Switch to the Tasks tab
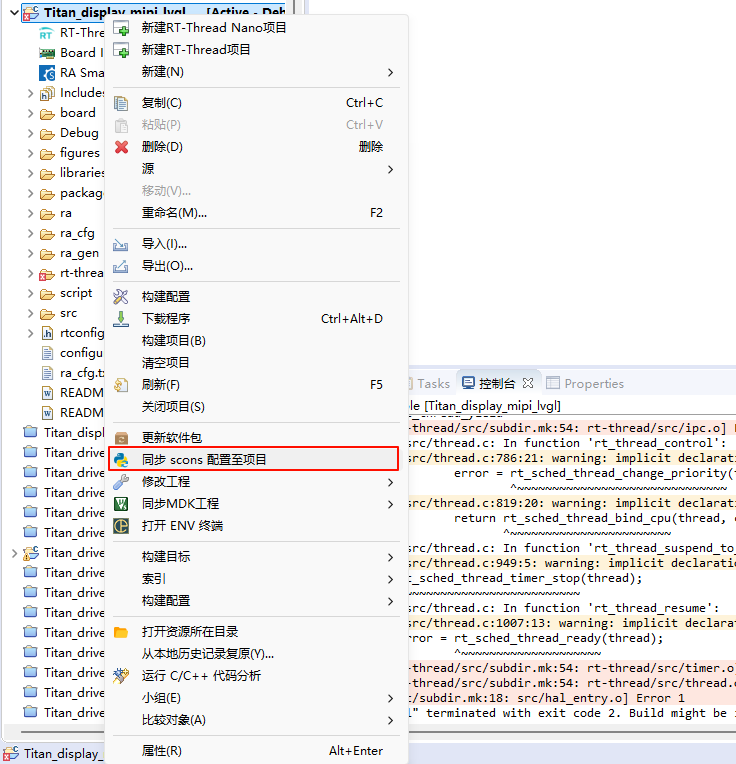The height and width of the screenshot is (764, 736). point(433,383)
